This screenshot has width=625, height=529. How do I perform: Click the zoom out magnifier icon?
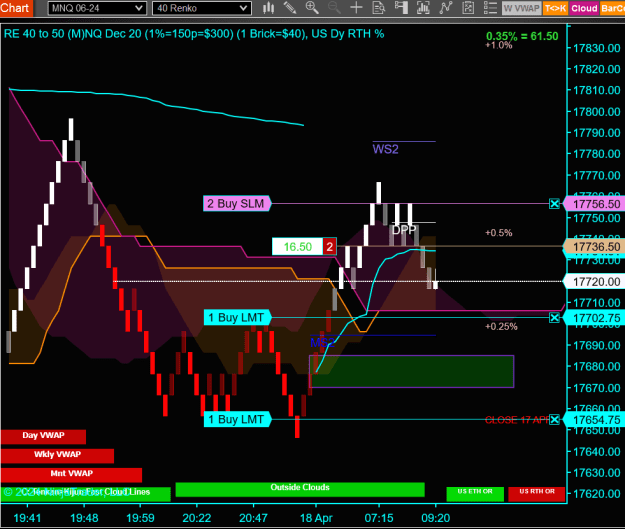click(x=334, y=8)
